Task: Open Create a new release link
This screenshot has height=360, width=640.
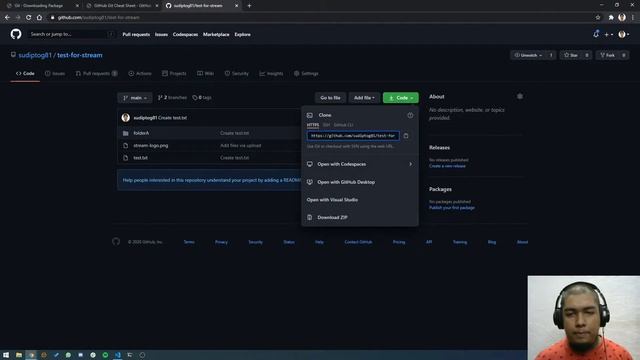Action: (447, 166)
